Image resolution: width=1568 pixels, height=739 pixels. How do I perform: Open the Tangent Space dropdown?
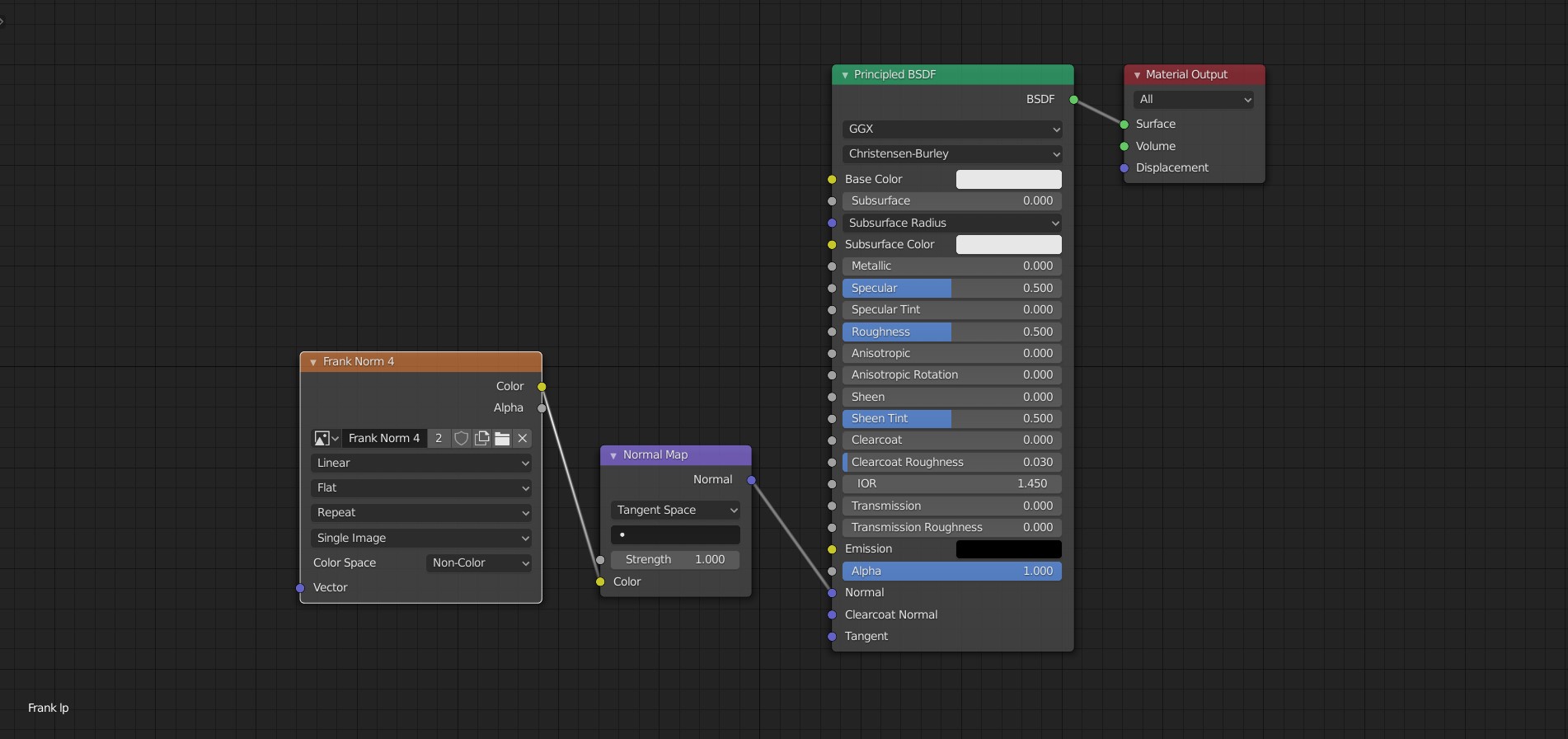675,511
